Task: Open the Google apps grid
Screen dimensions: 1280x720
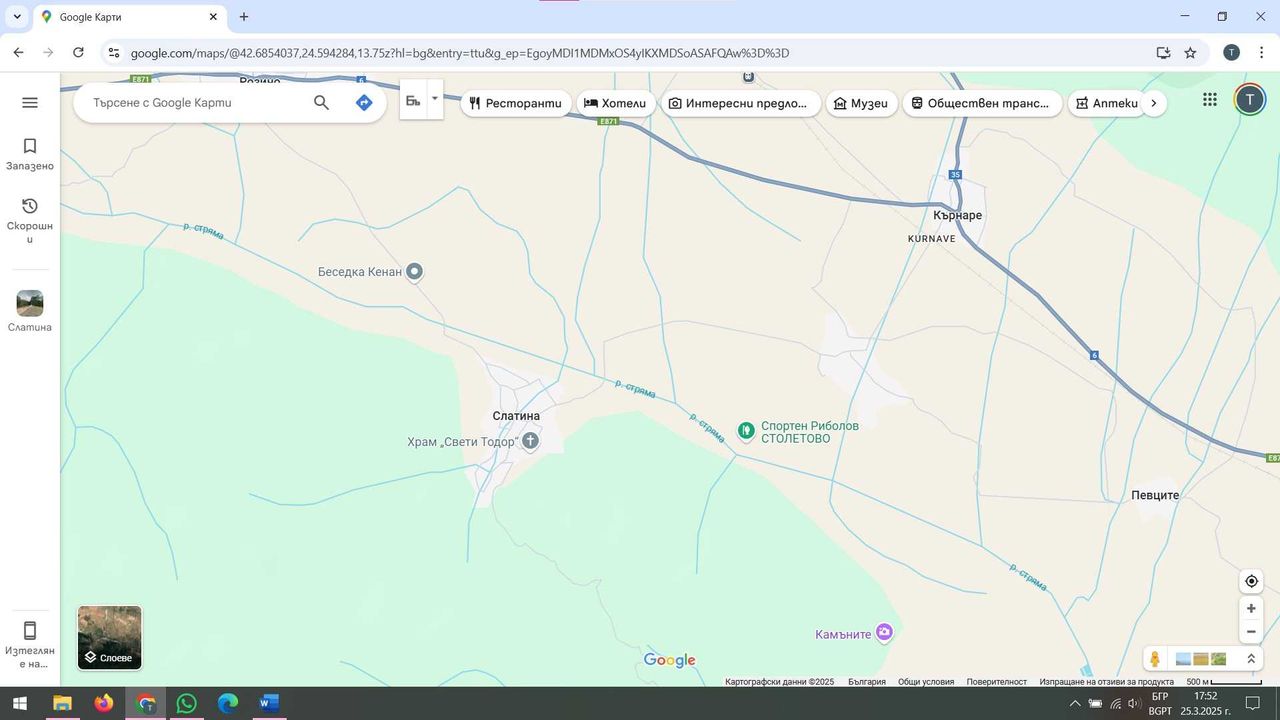Action: (x=1210, y=99)
